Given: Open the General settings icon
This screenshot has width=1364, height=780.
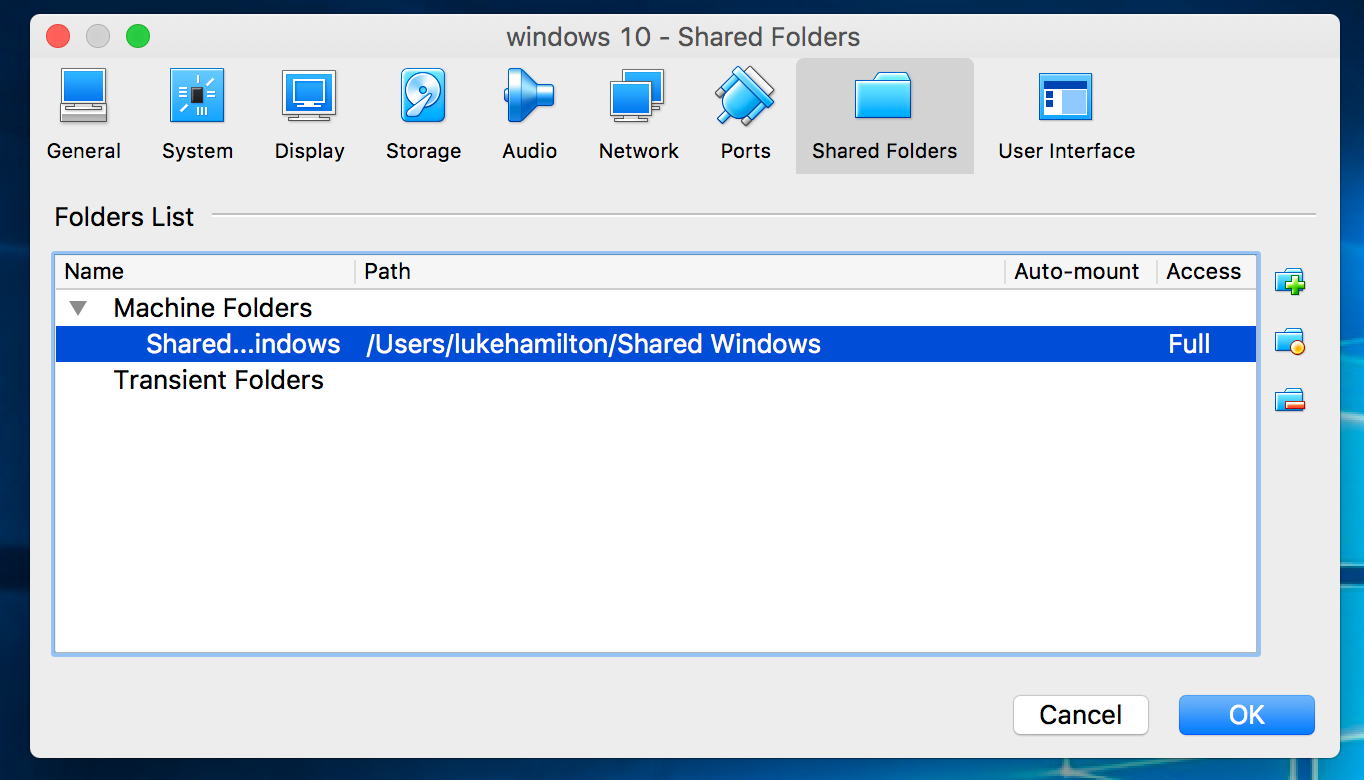Looking at the screenshot, I should pyautogui.click(x=84, y=96).
